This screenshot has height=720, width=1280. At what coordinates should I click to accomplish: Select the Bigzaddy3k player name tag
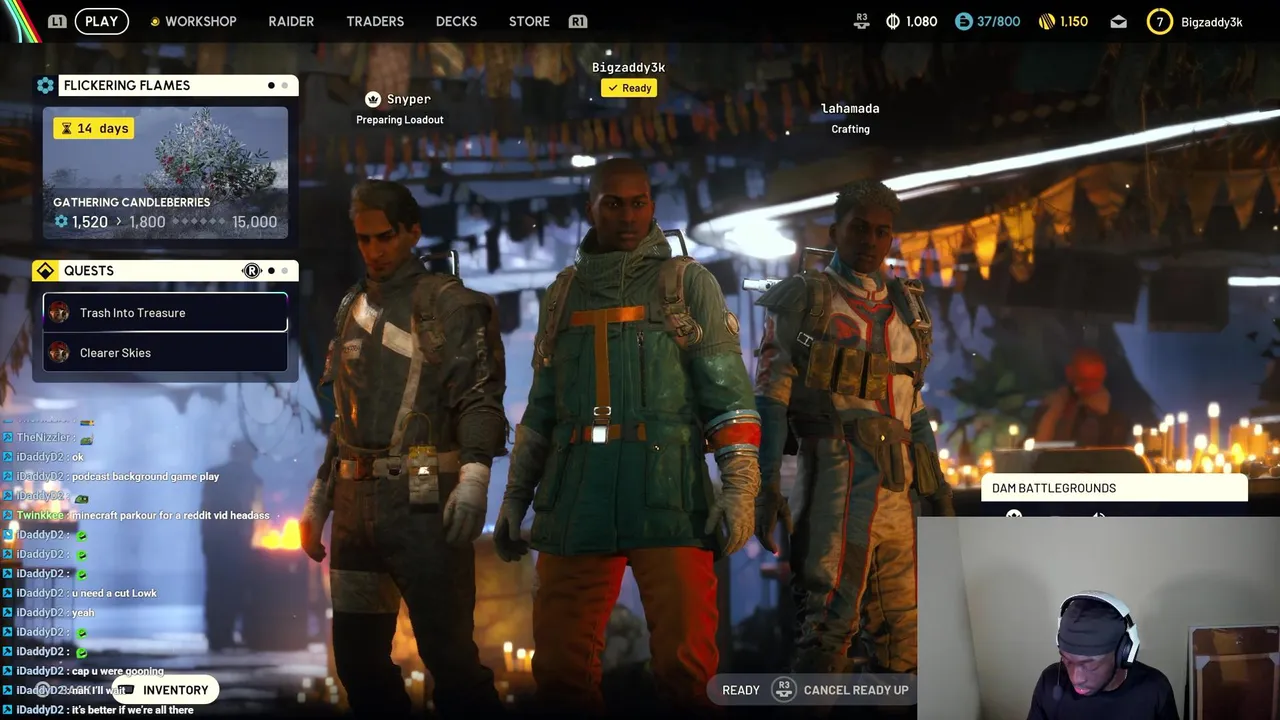(628, 67)
